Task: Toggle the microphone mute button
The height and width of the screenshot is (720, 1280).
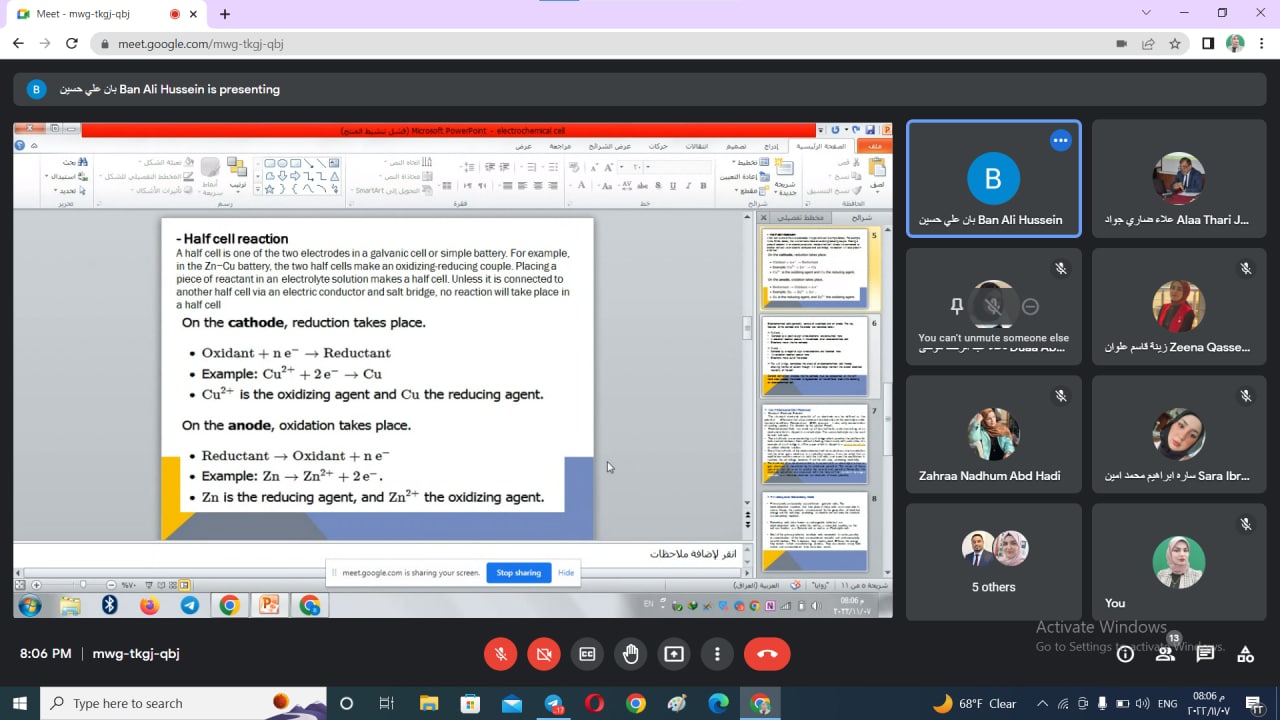Action: click(x=501, y=654)
